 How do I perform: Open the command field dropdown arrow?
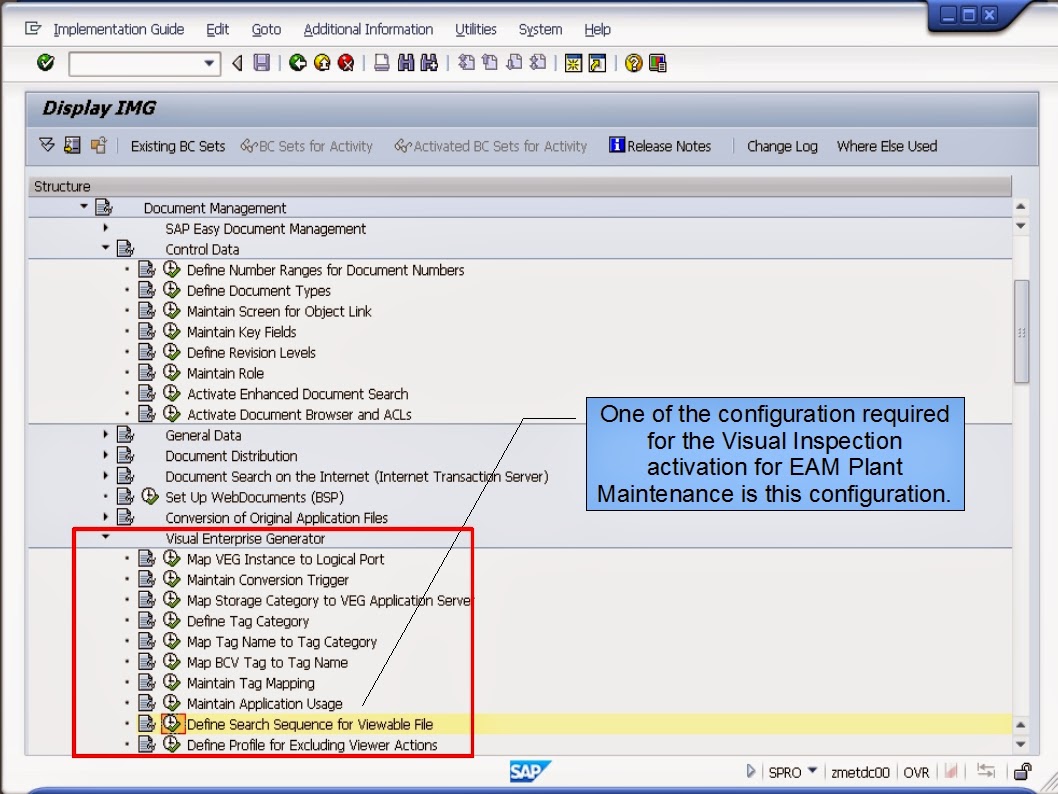(x=210, y=63)
